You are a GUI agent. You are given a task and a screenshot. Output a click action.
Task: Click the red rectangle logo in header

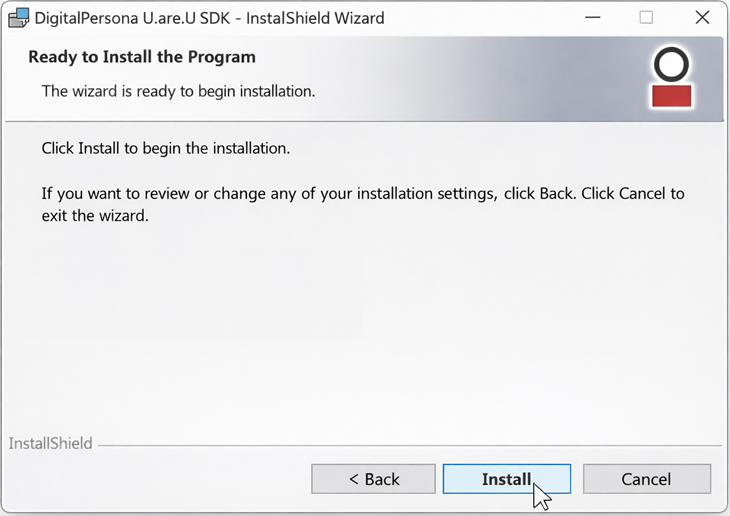click(x=672, y=96)
